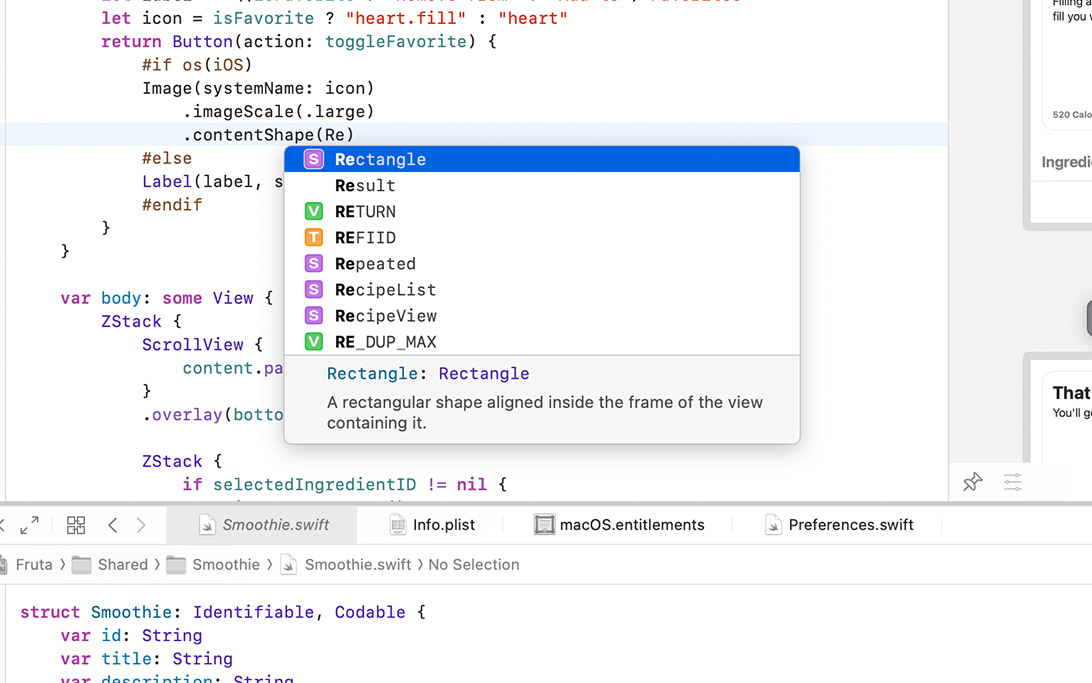Open the related items grid icon
This screenshot has width=1092, height=683.
[x=76, y=525]
